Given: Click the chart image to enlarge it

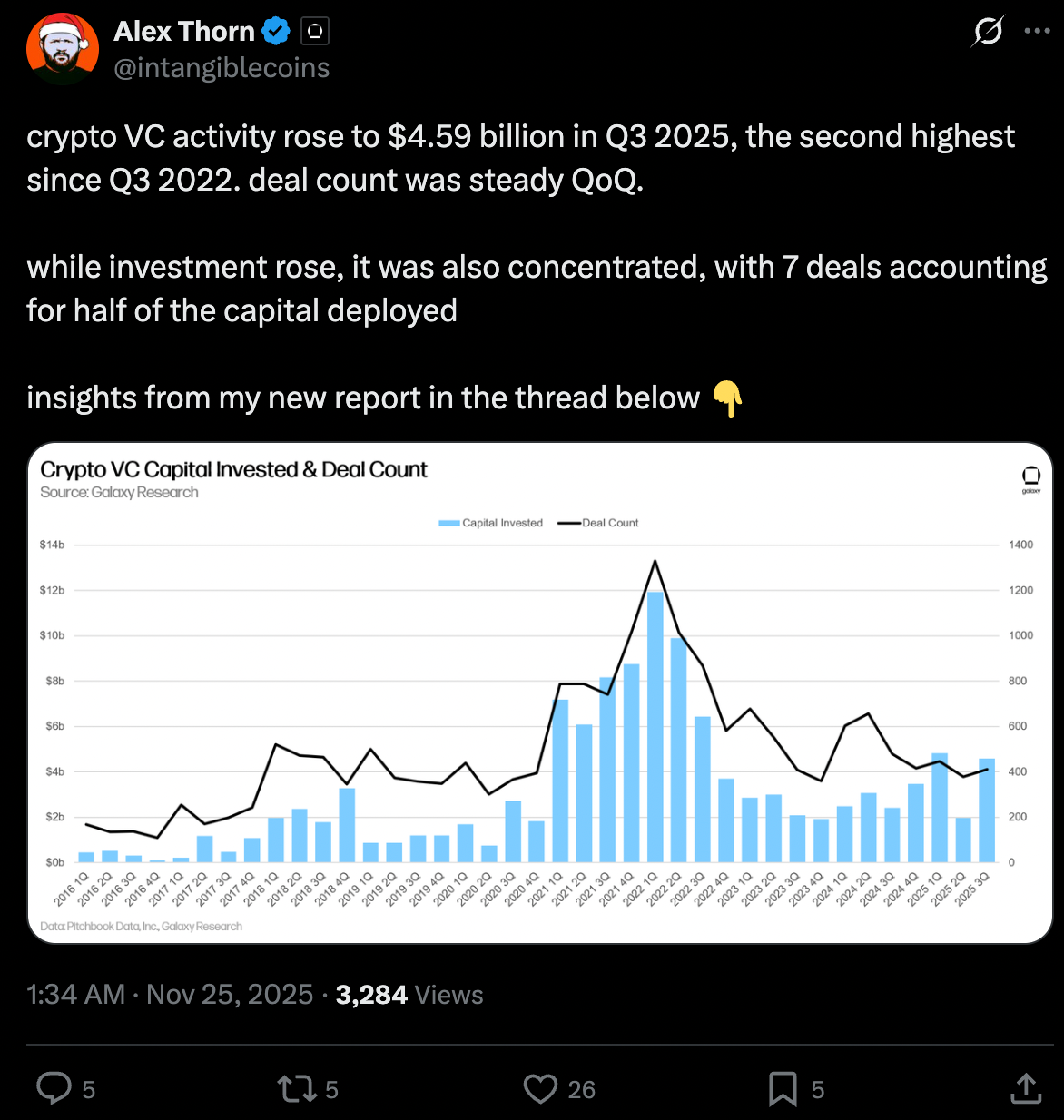Looking at the screenshot, I should tap(539, 692).
